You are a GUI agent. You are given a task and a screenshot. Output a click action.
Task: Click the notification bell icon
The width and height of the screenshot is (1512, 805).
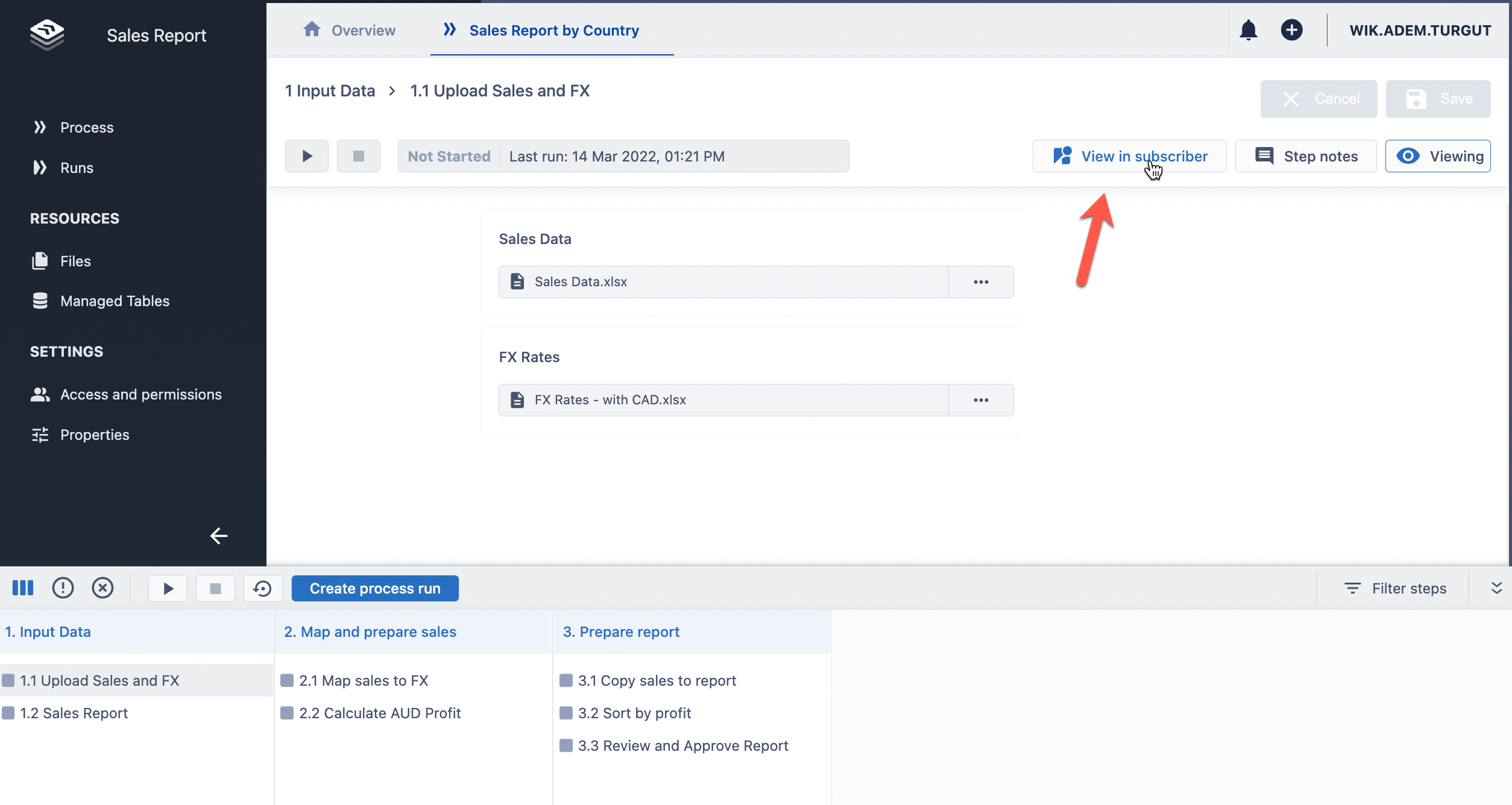pyautogui.click(x=1248, y=30)
